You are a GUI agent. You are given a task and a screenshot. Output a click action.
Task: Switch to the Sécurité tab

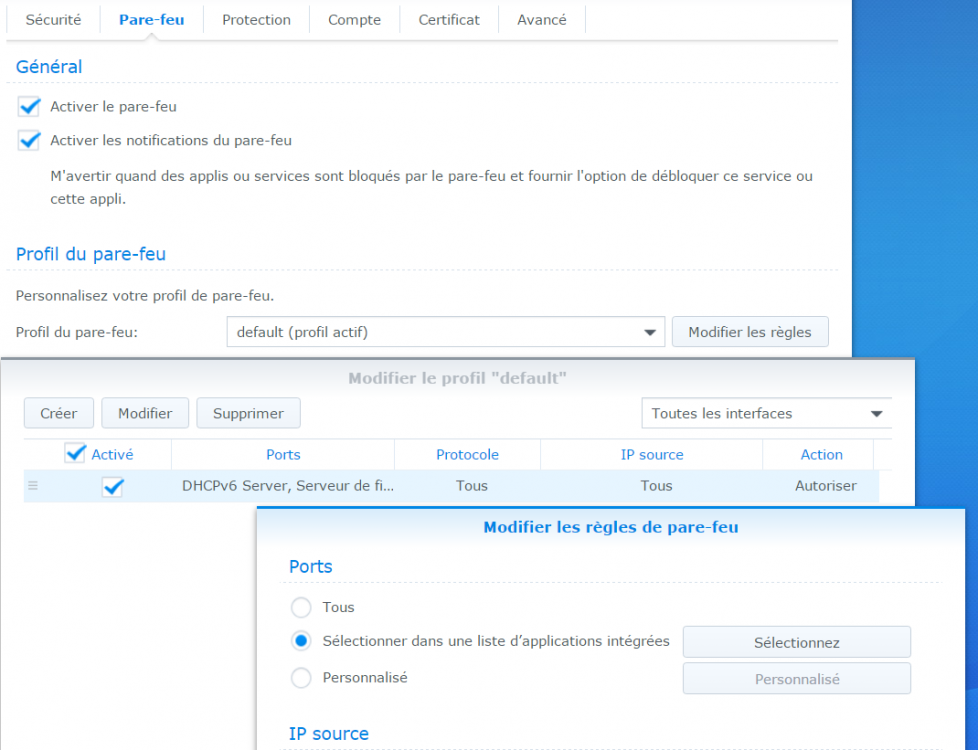click(53, 20)
